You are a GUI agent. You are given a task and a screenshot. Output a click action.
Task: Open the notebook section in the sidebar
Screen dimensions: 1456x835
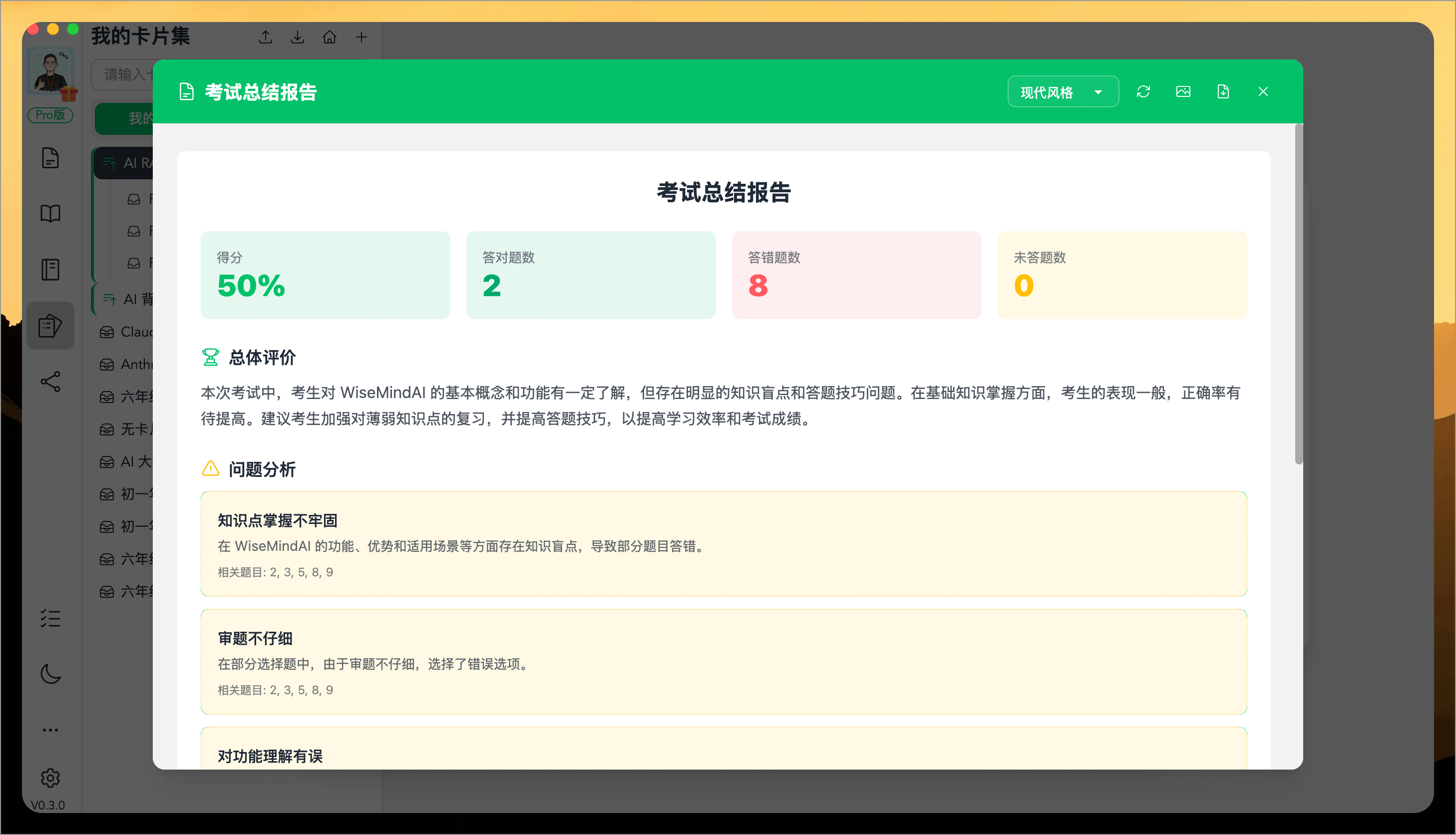[50, 269]
